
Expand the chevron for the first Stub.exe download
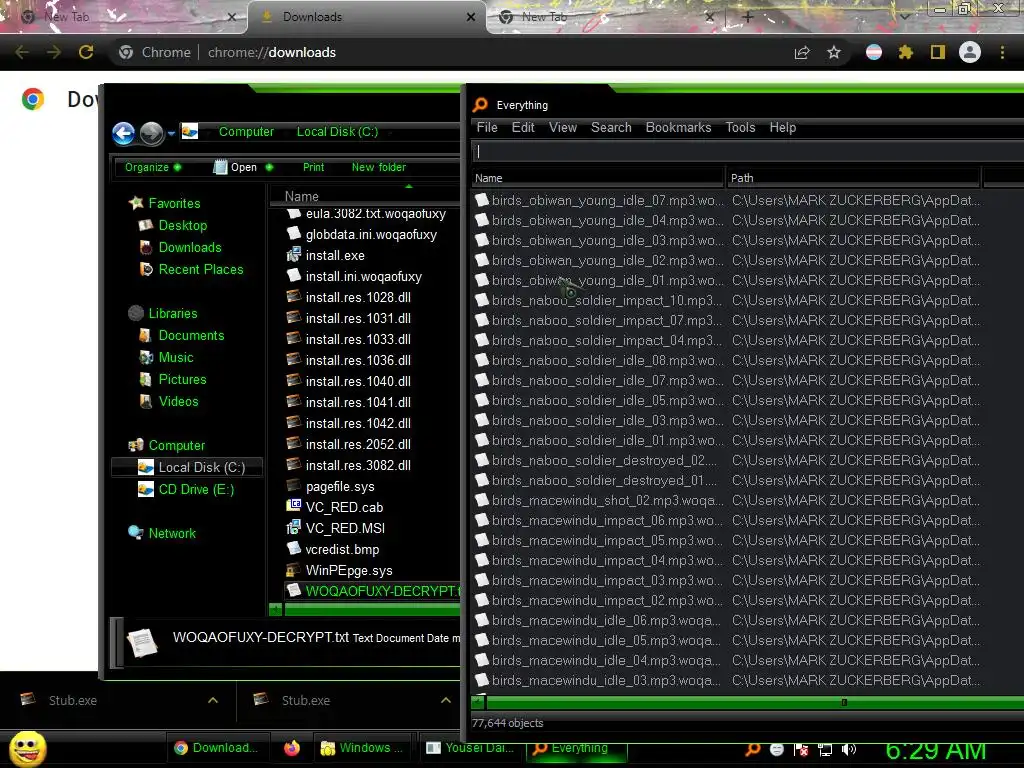click(x=213, y=700)
